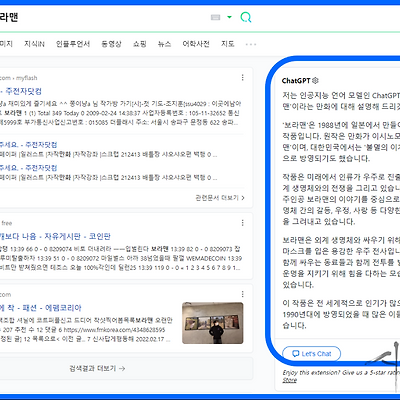Viewport: 400px width, 400px height.
Task: Switch to the 동영상 tab
Action: click(x=111, y=44)
